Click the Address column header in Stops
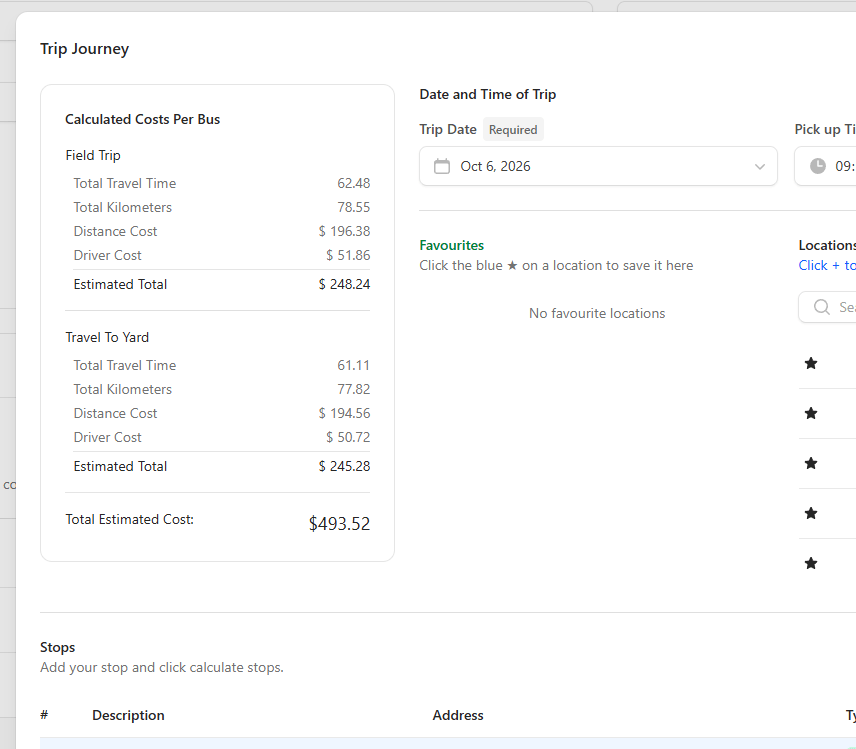The width and height of the screenshot is (856, 749). tap(458, 715)
